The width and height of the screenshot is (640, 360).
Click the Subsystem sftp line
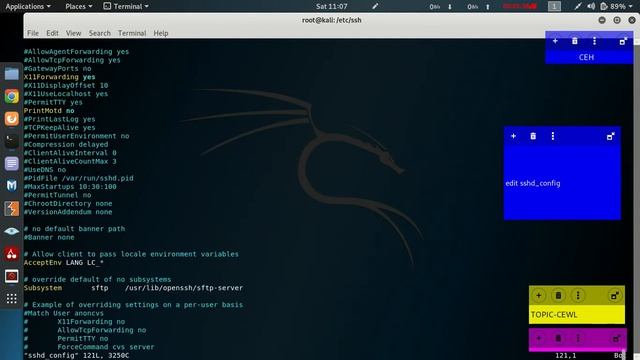133,288
